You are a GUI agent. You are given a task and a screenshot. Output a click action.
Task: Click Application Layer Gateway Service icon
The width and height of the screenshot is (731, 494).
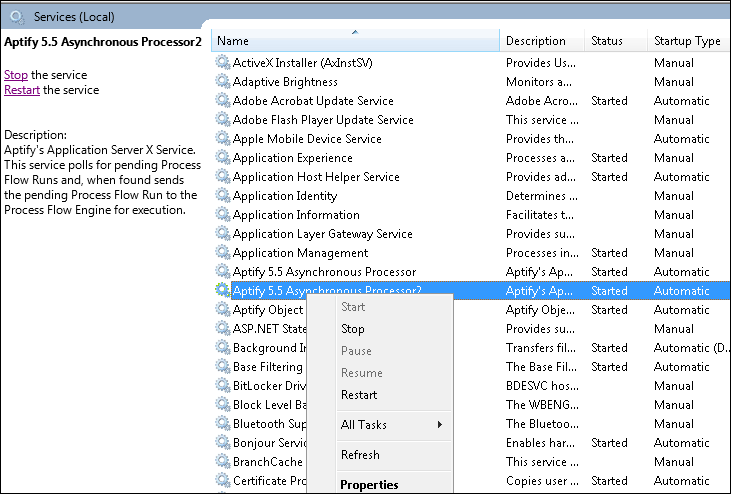click(x=222, y=233)
